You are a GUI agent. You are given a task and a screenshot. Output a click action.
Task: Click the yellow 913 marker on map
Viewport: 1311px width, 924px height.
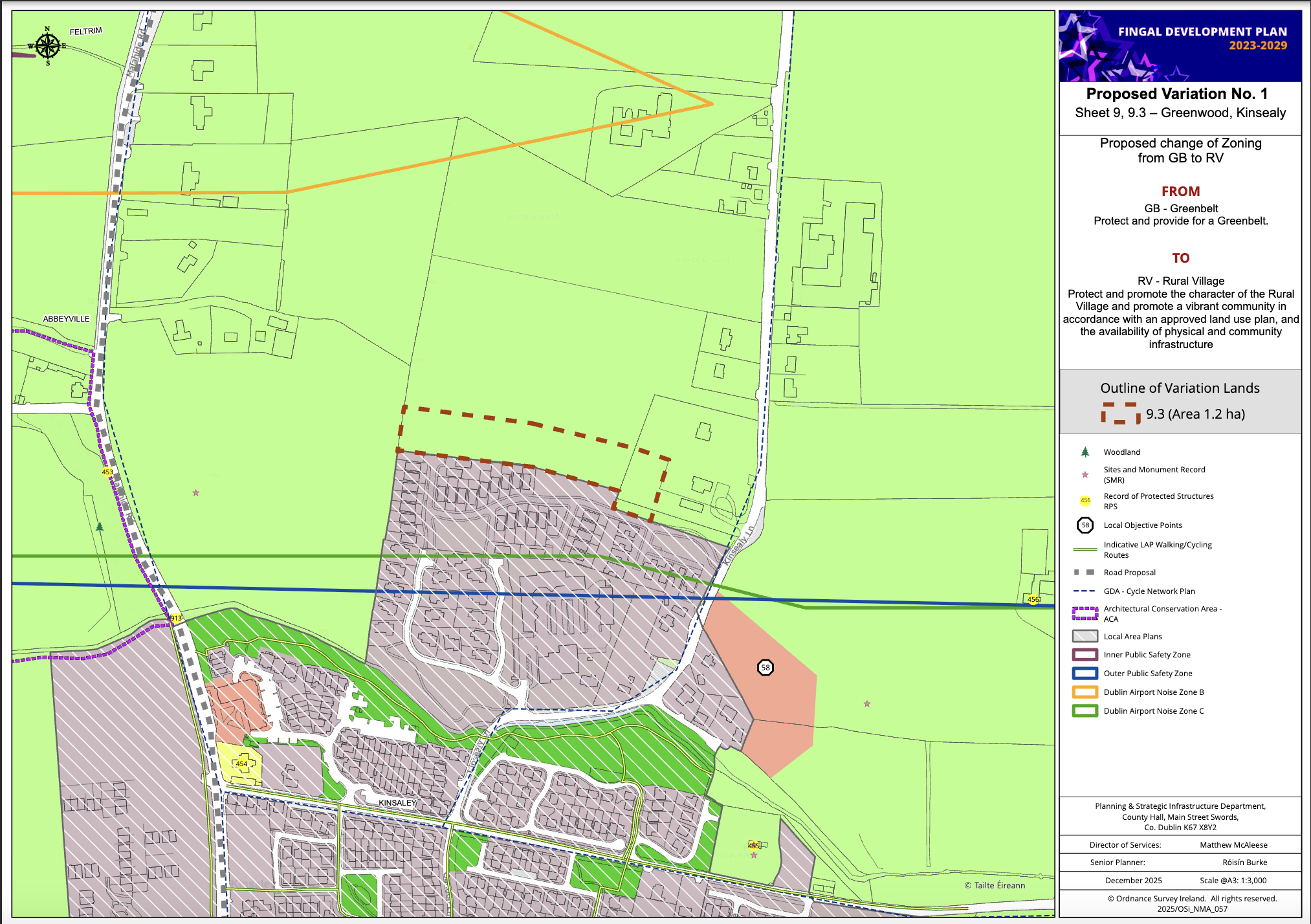(175, 618)
